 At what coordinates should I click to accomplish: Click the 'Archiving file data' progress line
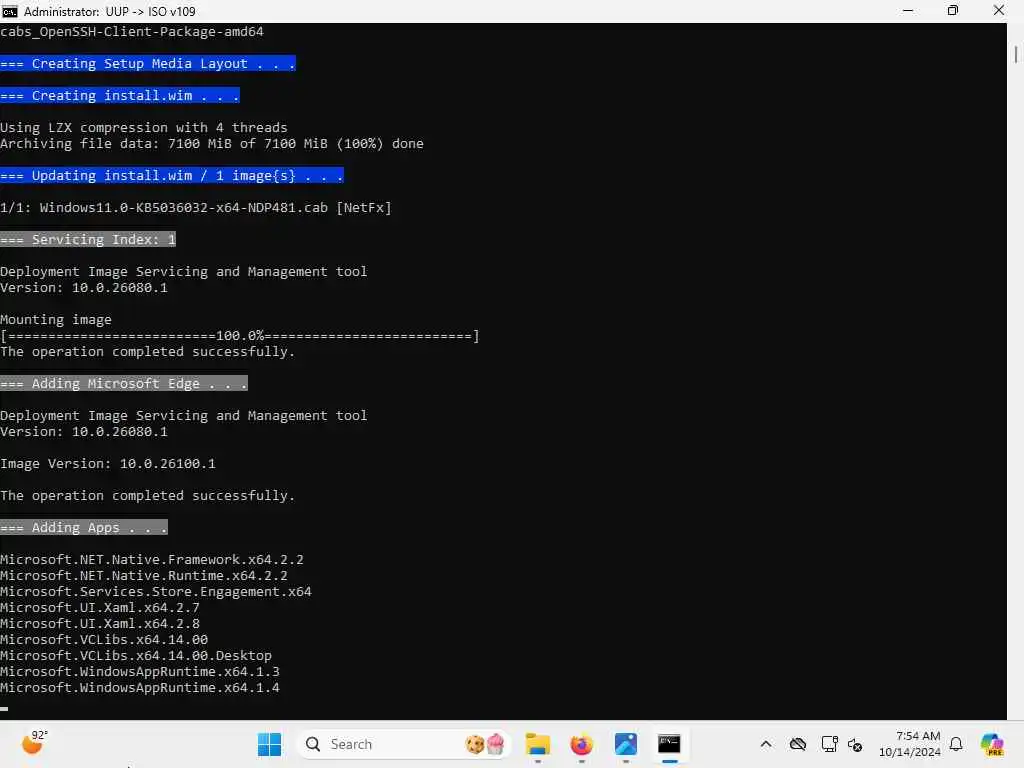(212, 144)
